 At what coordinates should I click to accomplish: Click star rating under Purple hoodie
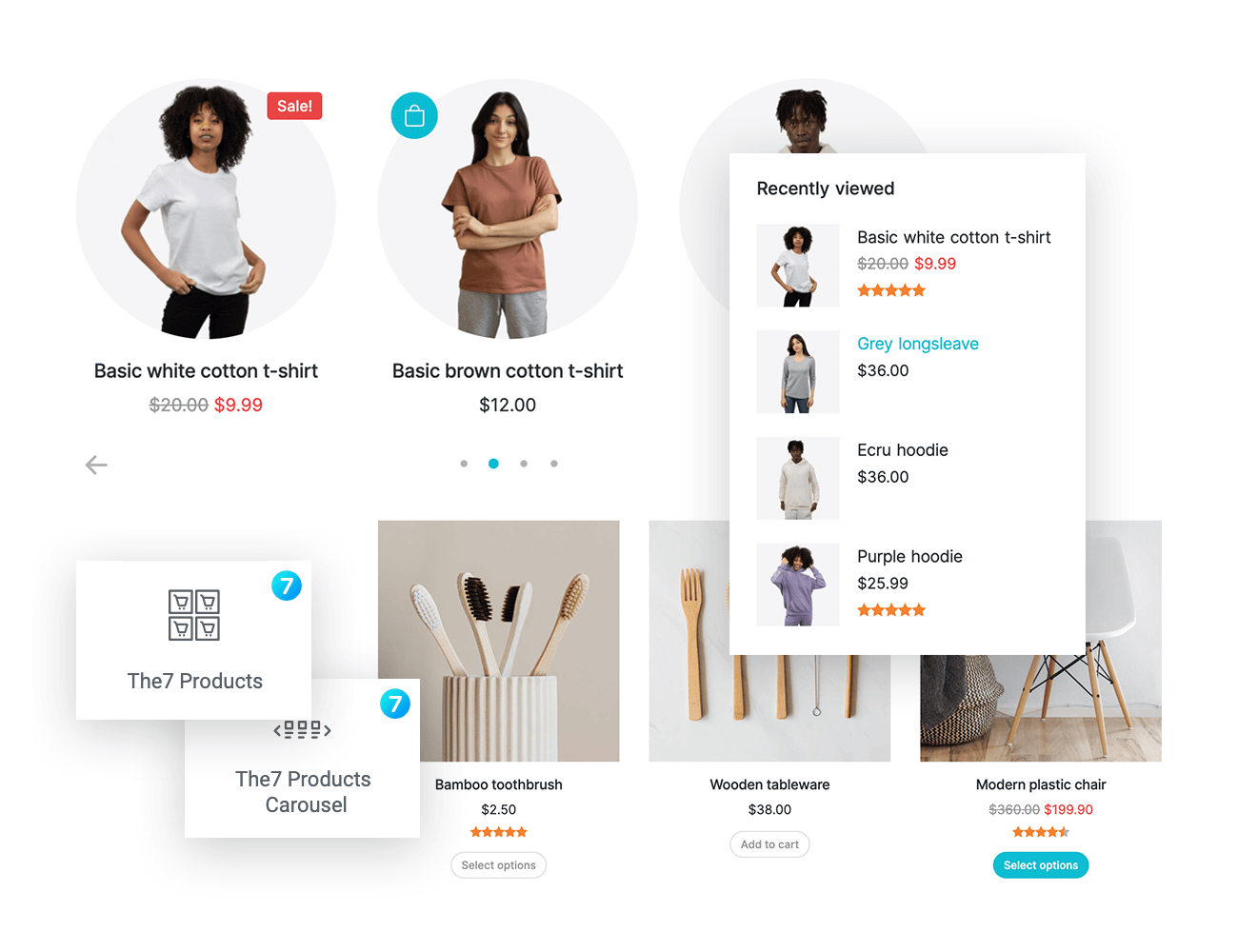point(891,610)
